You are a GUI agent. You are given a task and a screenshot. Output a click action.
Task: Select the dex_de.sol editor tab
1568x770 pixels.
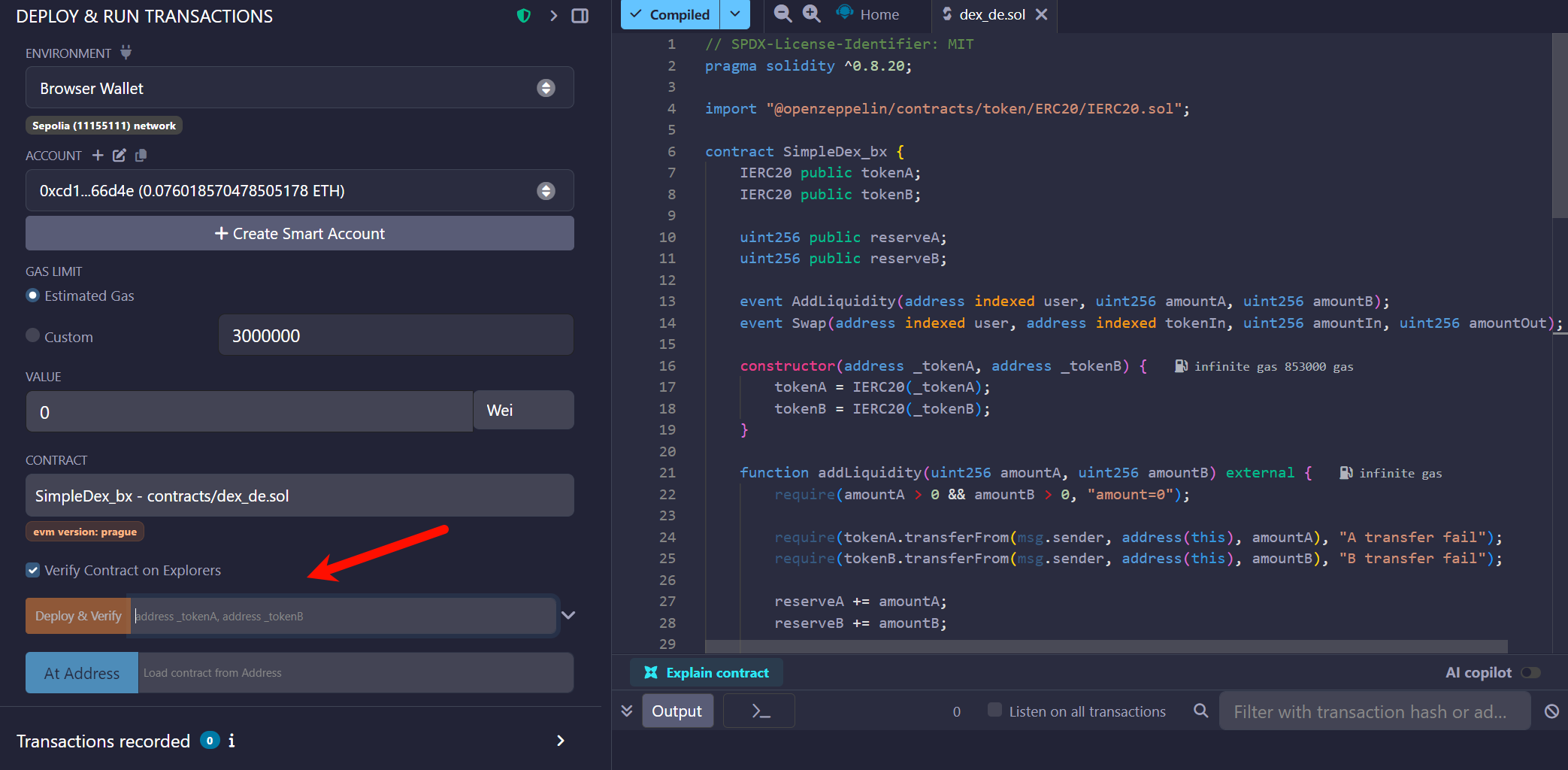click(991, 14)
